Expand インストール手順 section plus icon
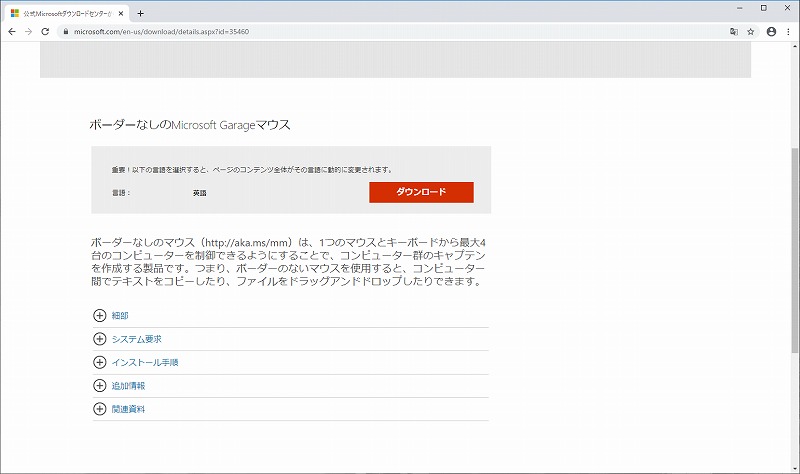The image size is (800, 474). pos(99,362)
